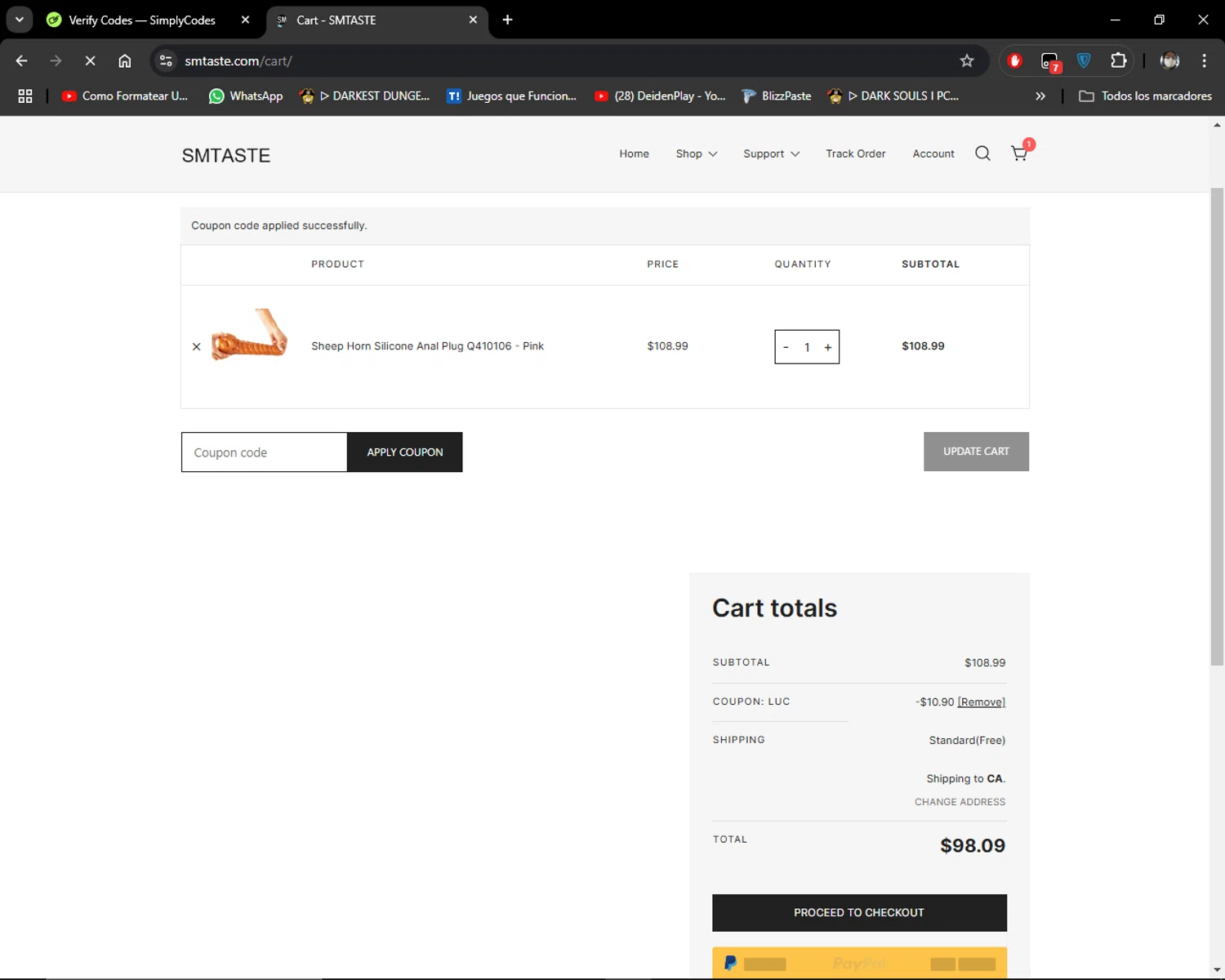
Task: Open the Sheep Horn Silicone product link
Action: click(427, 346)
